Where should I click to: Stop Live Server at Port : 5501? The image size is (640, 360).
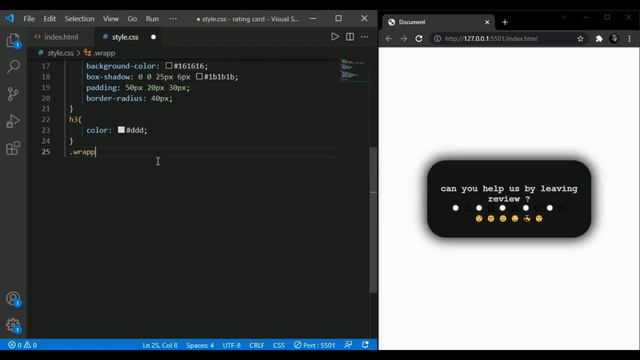click(314, 345)
